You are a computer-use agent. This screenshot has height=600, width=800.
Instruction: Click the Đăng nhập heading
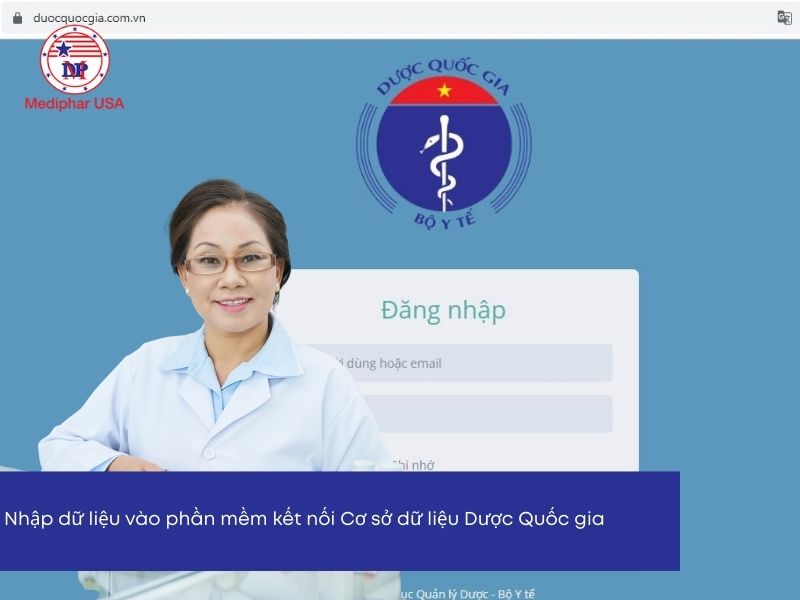443,310
